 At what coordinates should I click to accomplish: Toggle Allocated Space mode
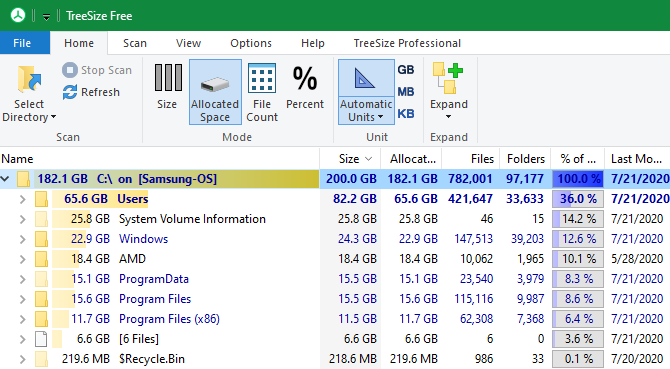coord(215,92)
